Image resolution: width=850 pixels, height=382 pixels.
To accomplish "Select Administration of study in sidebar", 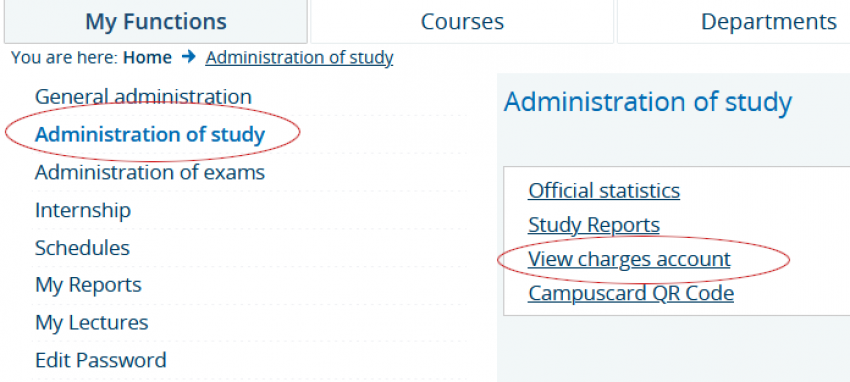I will click(150, 134).
